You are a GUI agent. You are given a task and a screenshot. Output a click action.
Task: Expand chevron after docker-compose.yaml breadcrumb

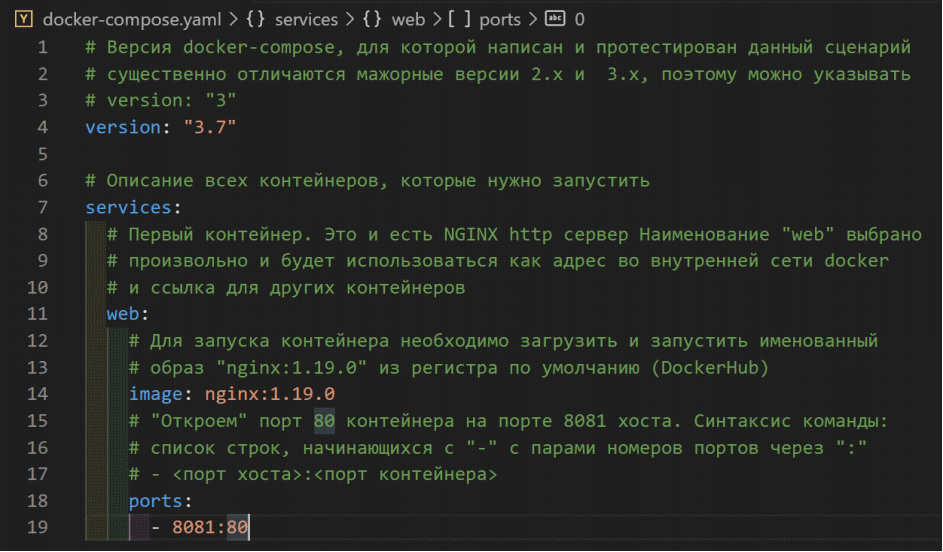(233, 19)
